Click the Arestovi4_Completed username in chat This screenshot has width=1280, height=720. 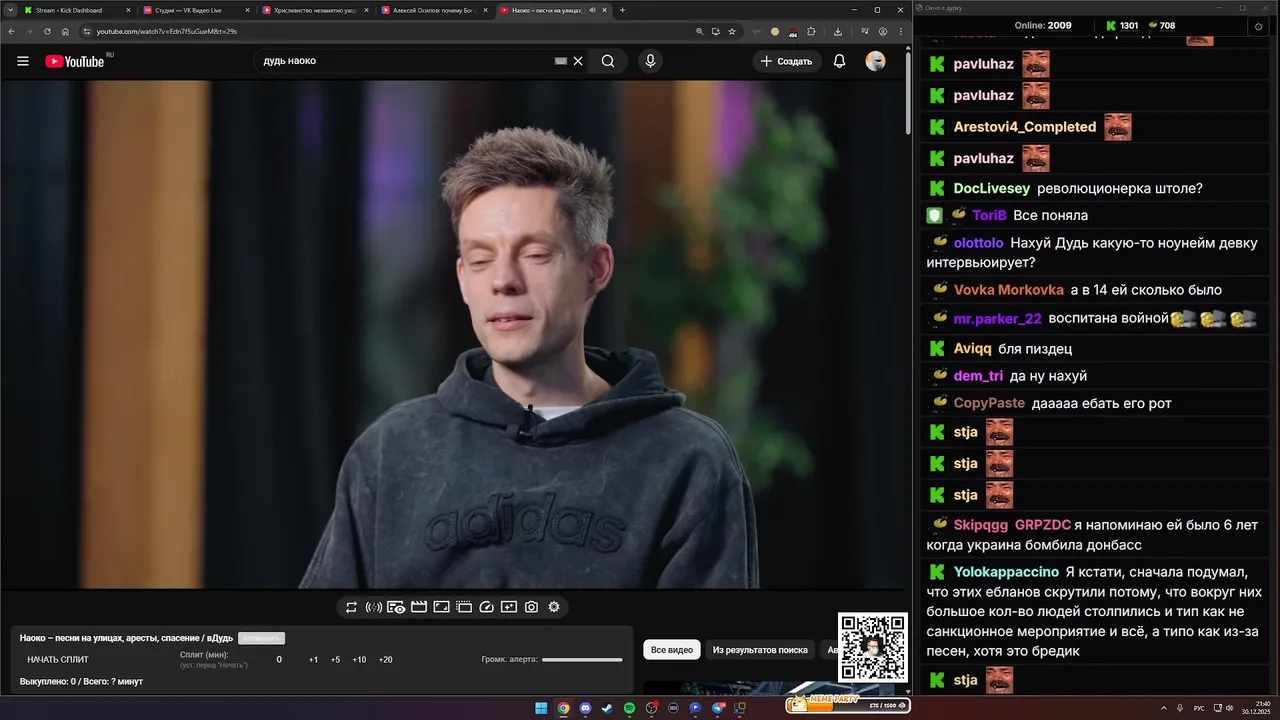tap(1025, 127)
